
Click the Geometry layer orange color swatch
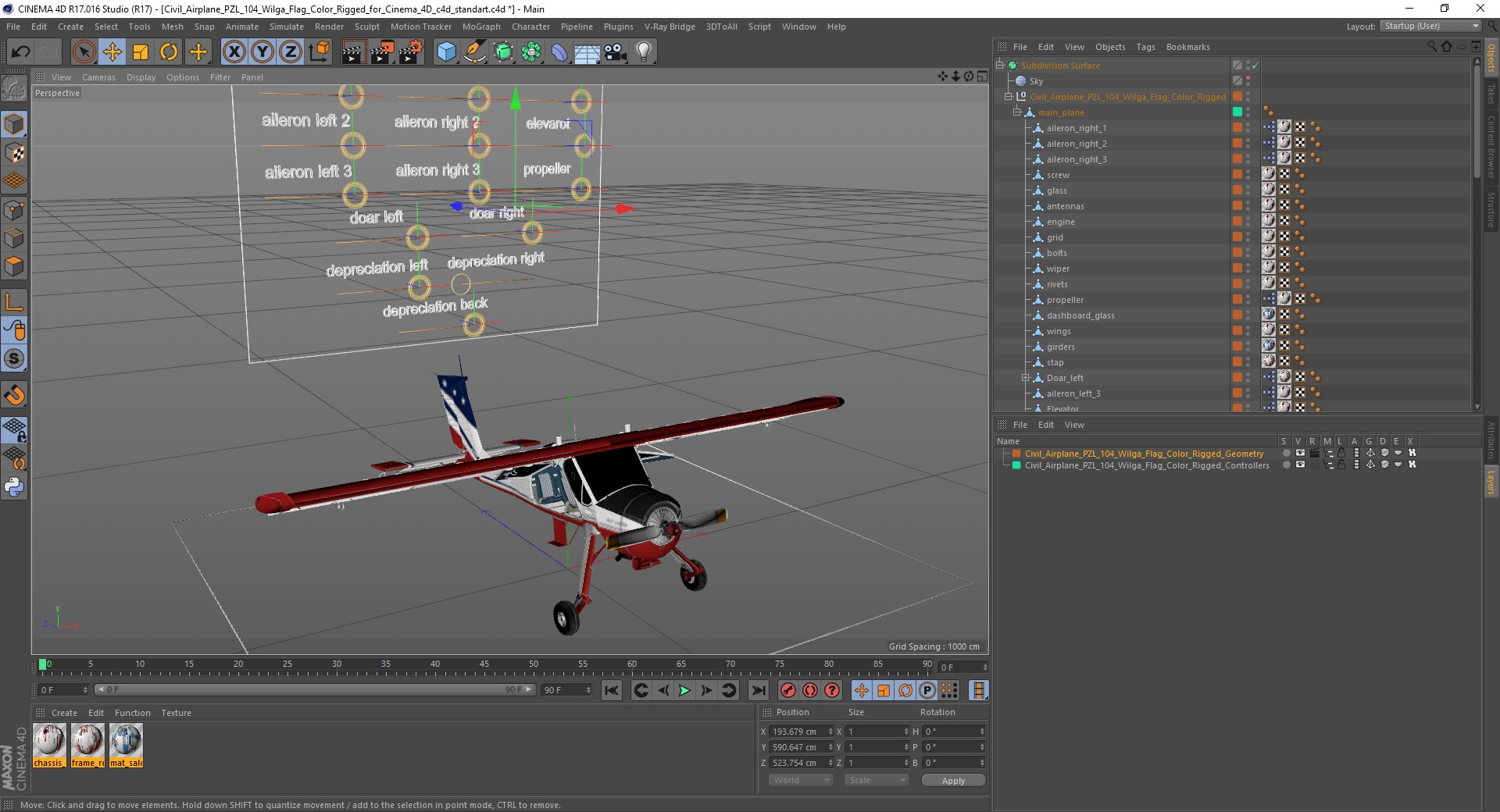point(1016,453)
